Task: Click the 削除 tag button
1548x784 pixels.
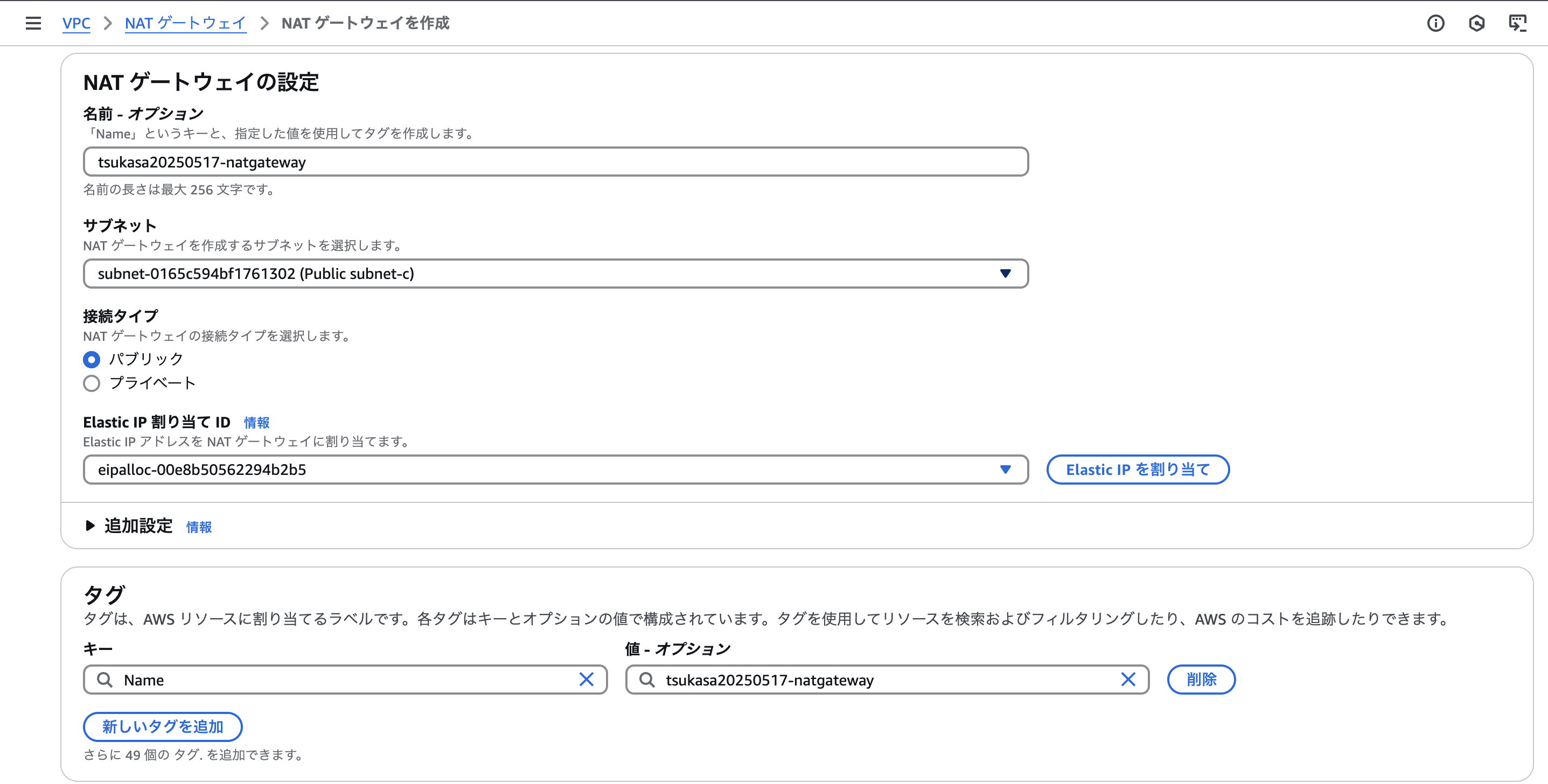Action: pyautogui.click(x=1201, y=680)
